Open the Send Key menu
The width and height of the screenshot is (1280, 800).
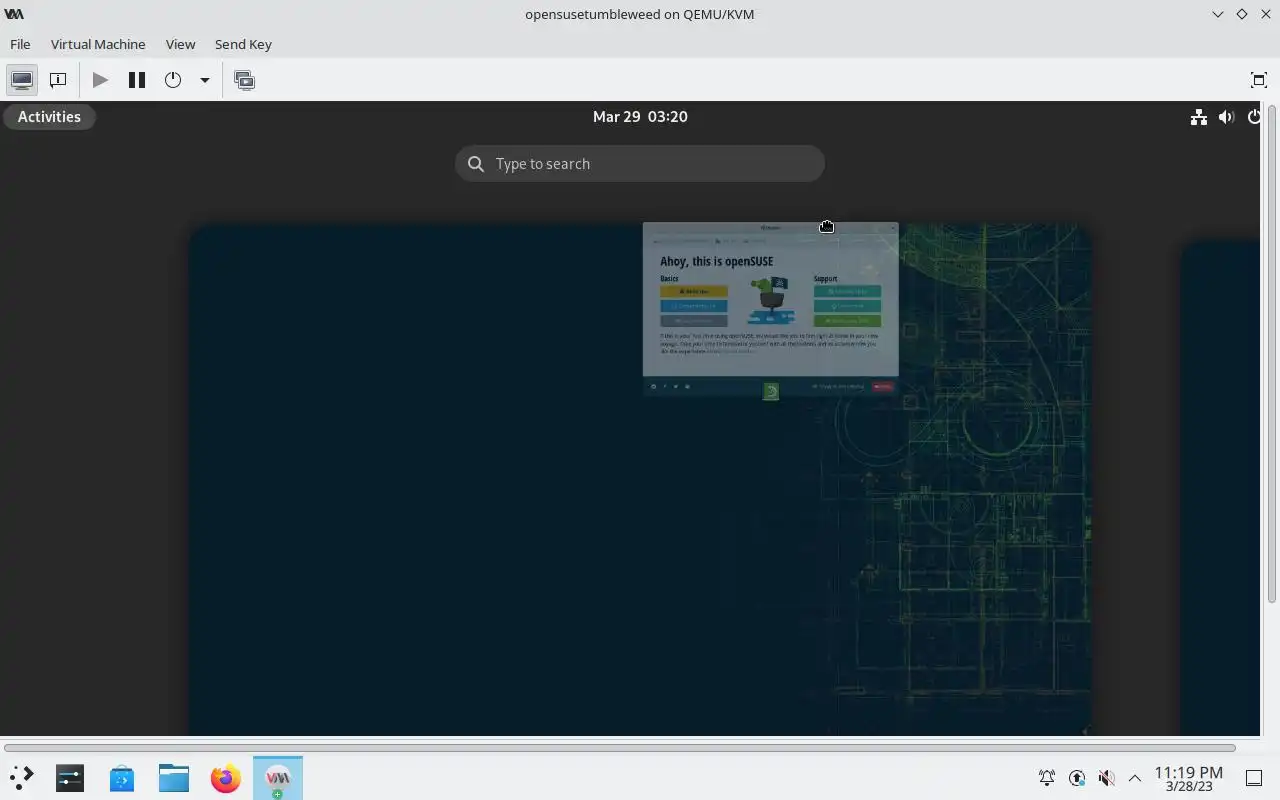[x=243, y=44]
